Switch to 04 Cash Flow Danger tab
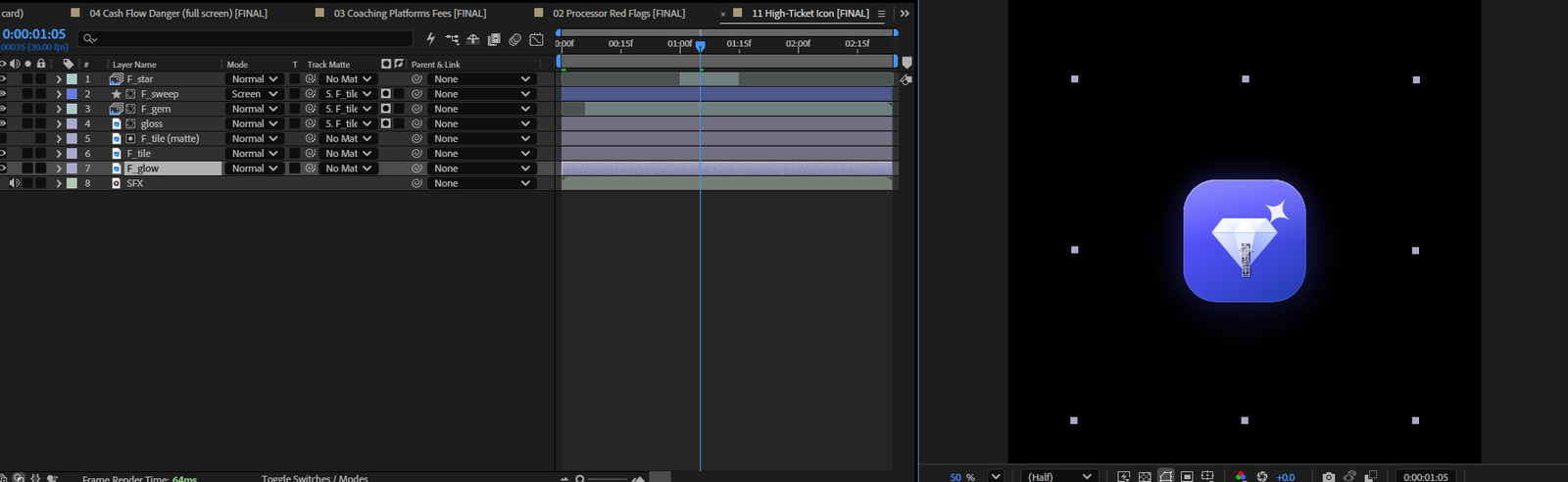Viewport: 1568px width, 482px height. [x=178, y=14]
